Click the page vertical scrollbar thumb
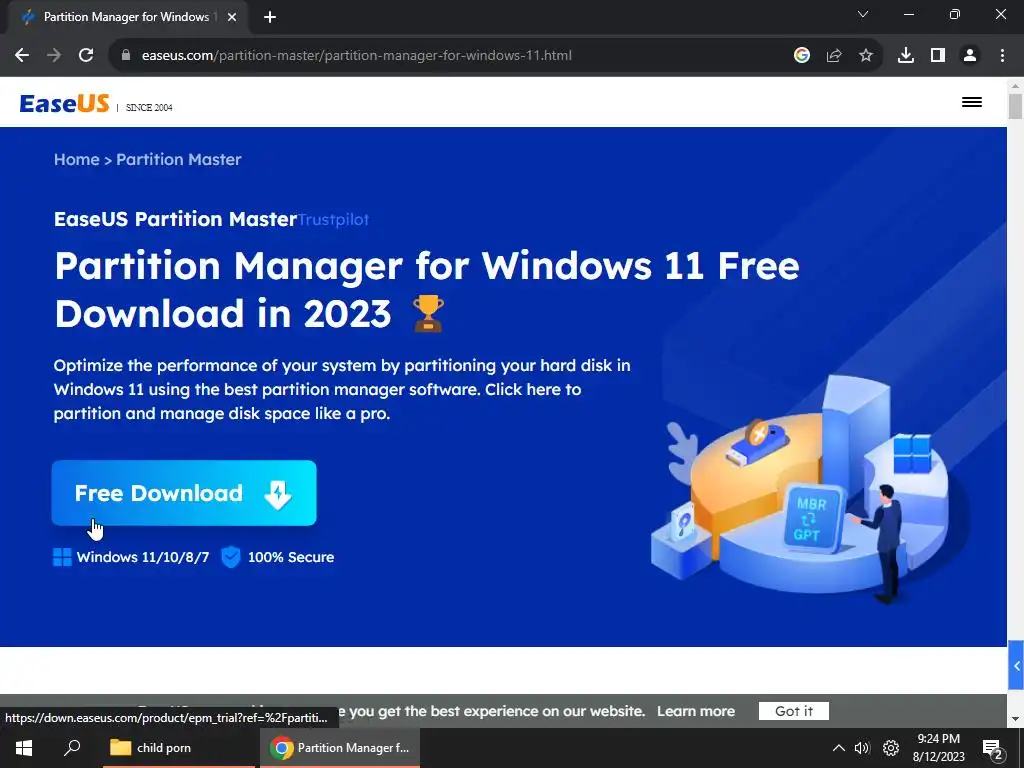 click(x=1015, y=106)
